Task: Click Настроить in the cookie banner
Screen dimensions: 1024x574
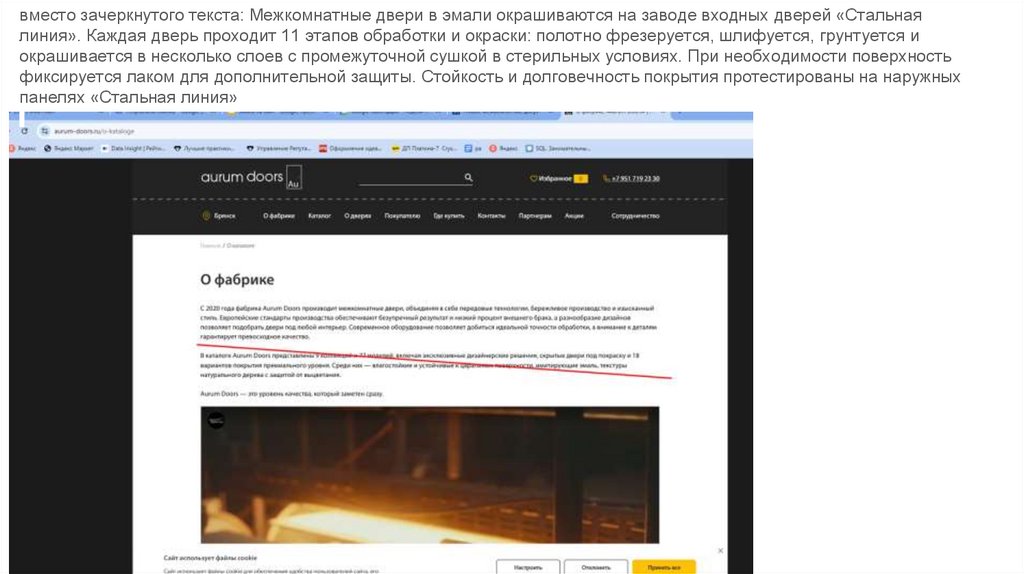Action: (528, 567)
